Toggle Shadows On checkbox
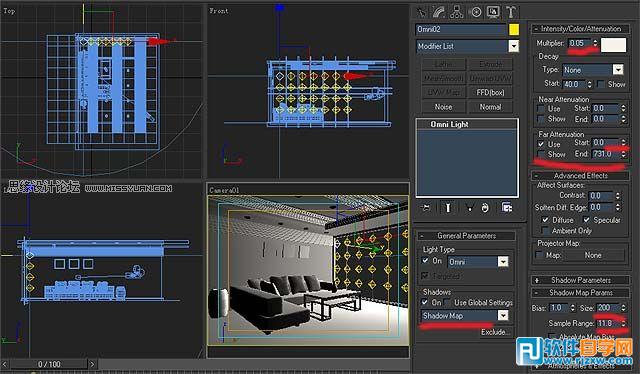Viewport: 640px width, 374px height. click(425, 302)
